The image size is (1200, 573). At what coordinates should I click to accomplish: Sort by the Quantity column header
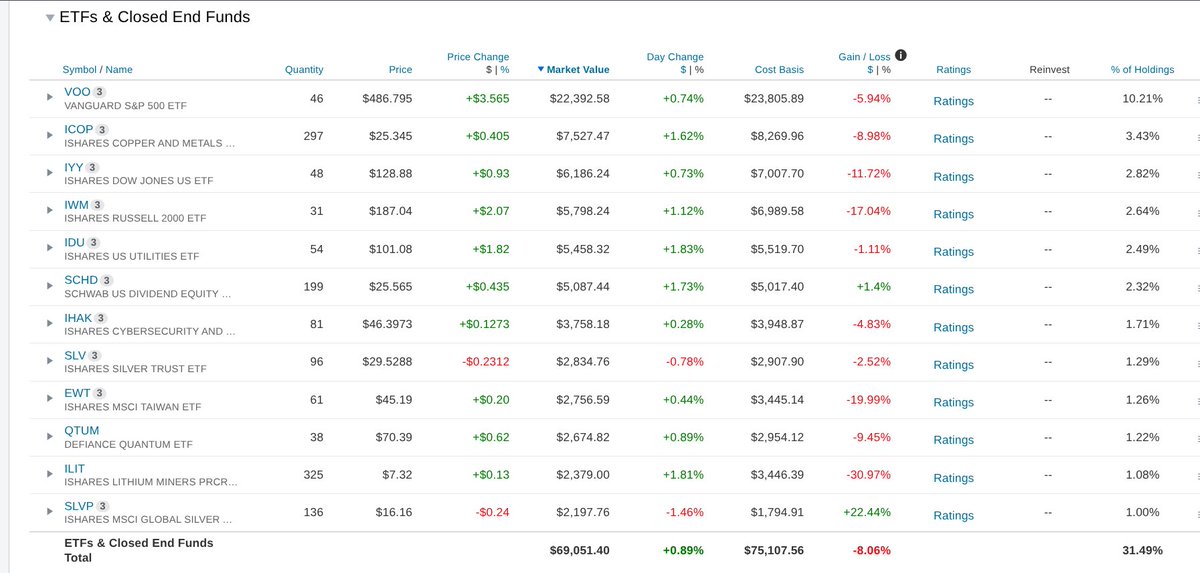click(x=304, y=70)
